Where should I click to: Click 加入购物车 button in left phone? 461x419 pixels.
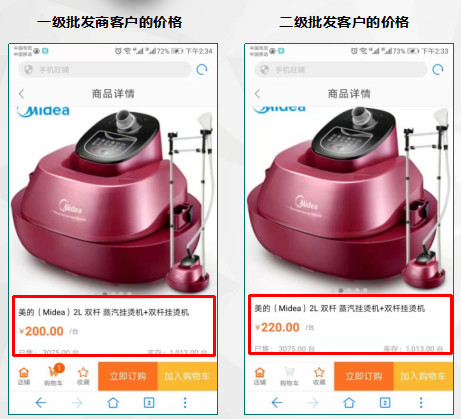coord(187,376)
